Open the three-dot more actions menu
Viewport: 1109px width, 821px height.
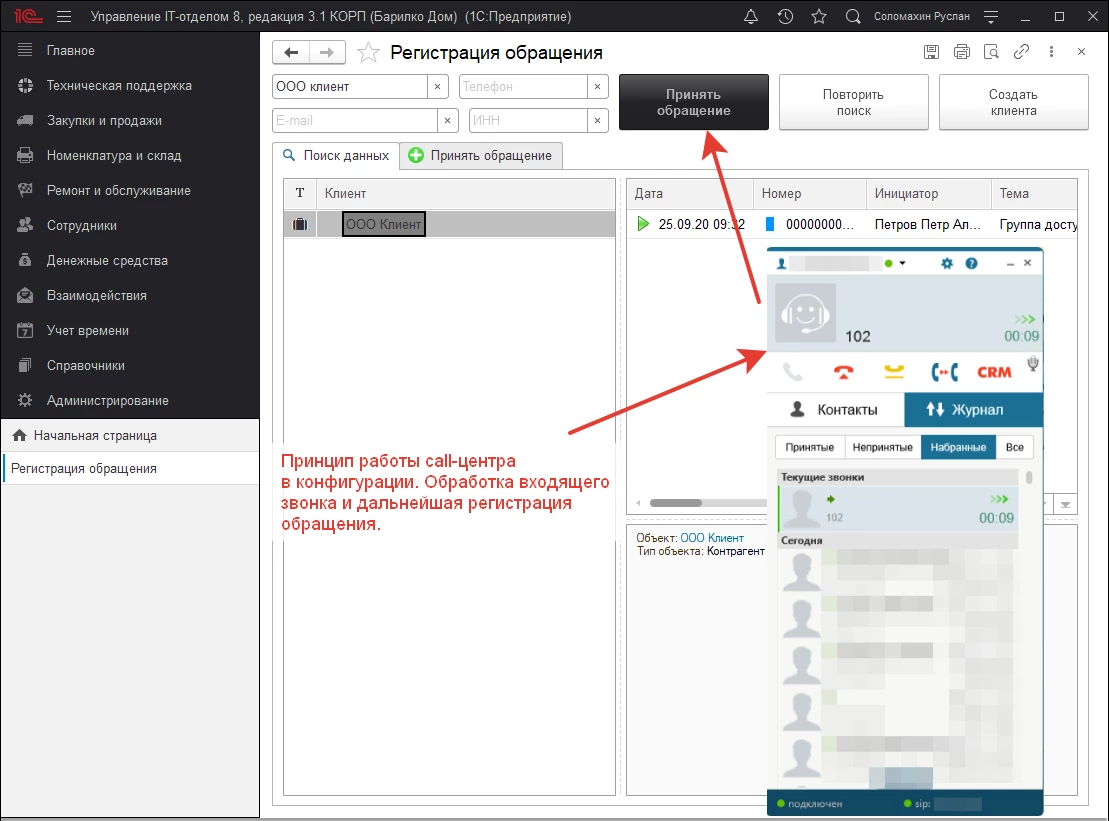[1051, 52]
